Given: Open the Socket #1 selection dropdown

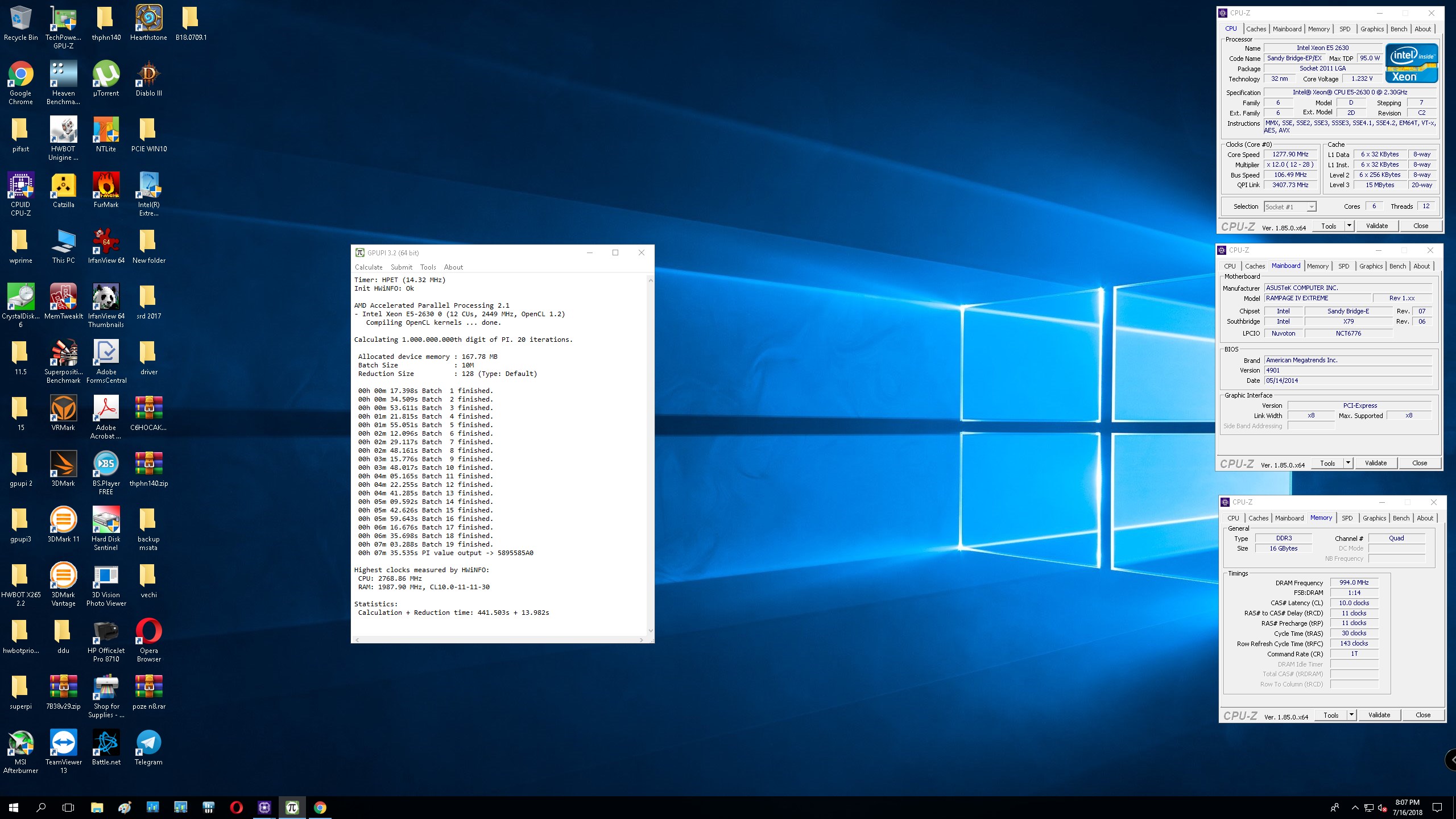Looking at the screenshot, I should coord(1290,207).
